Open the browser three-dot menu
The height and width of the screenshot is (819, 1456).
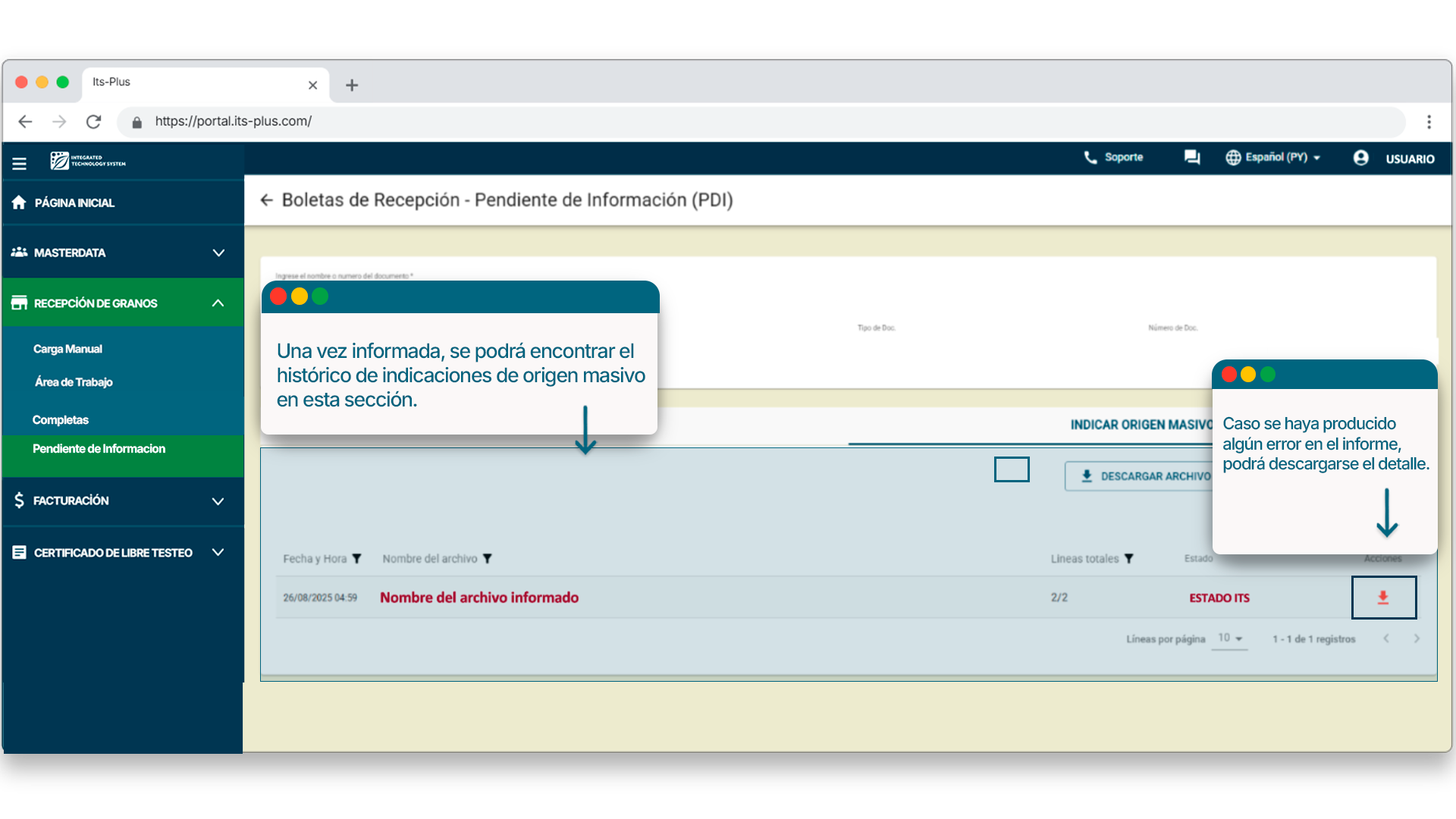1429,121
